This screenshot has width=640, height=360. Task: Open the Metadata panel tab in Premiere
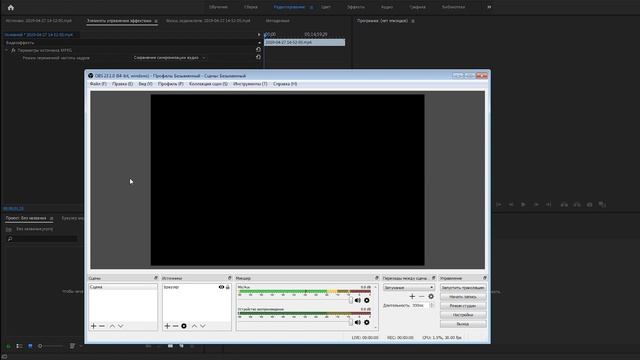tap(278, 21)
